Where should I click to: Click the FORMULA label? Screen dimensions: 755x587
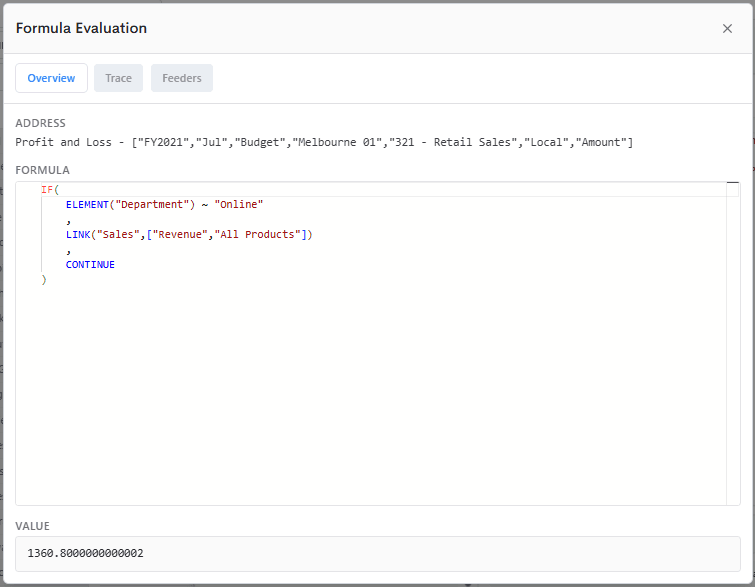click(x=42, y=170)
